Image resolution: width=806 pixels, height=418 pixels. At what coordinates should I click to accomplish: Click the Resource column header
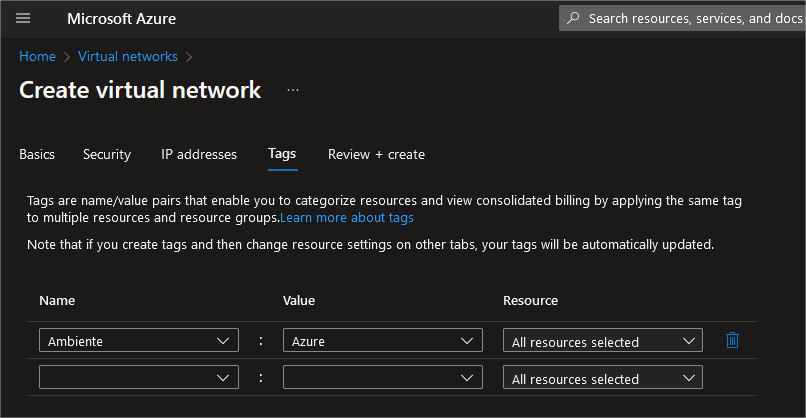click(530, 300)
